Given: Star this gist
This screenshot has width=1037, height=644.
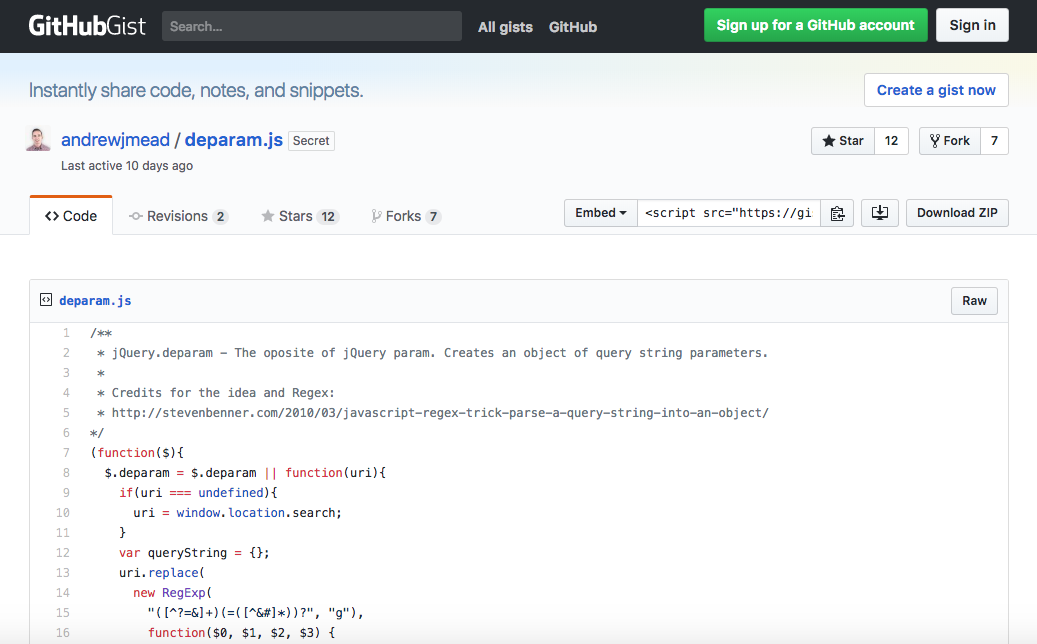Looking at the screenshot, I should pyautogui.click(x=843, y=141).
